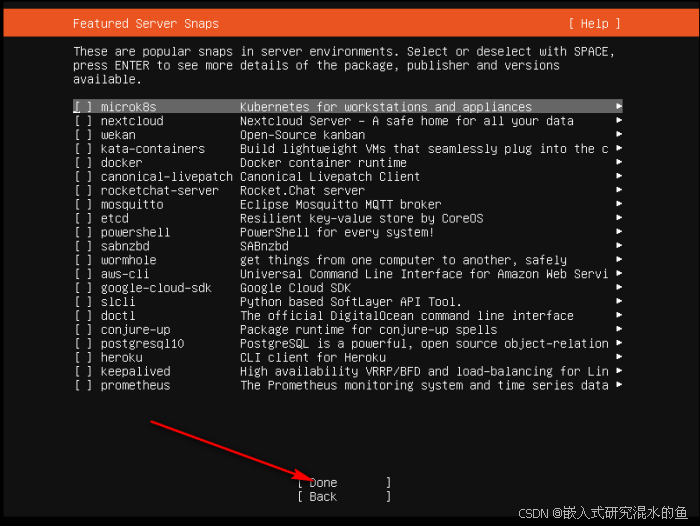Toggle the wekan snap checkbox
The height and width of the screenshot is (527, 700).
(83, 134)
